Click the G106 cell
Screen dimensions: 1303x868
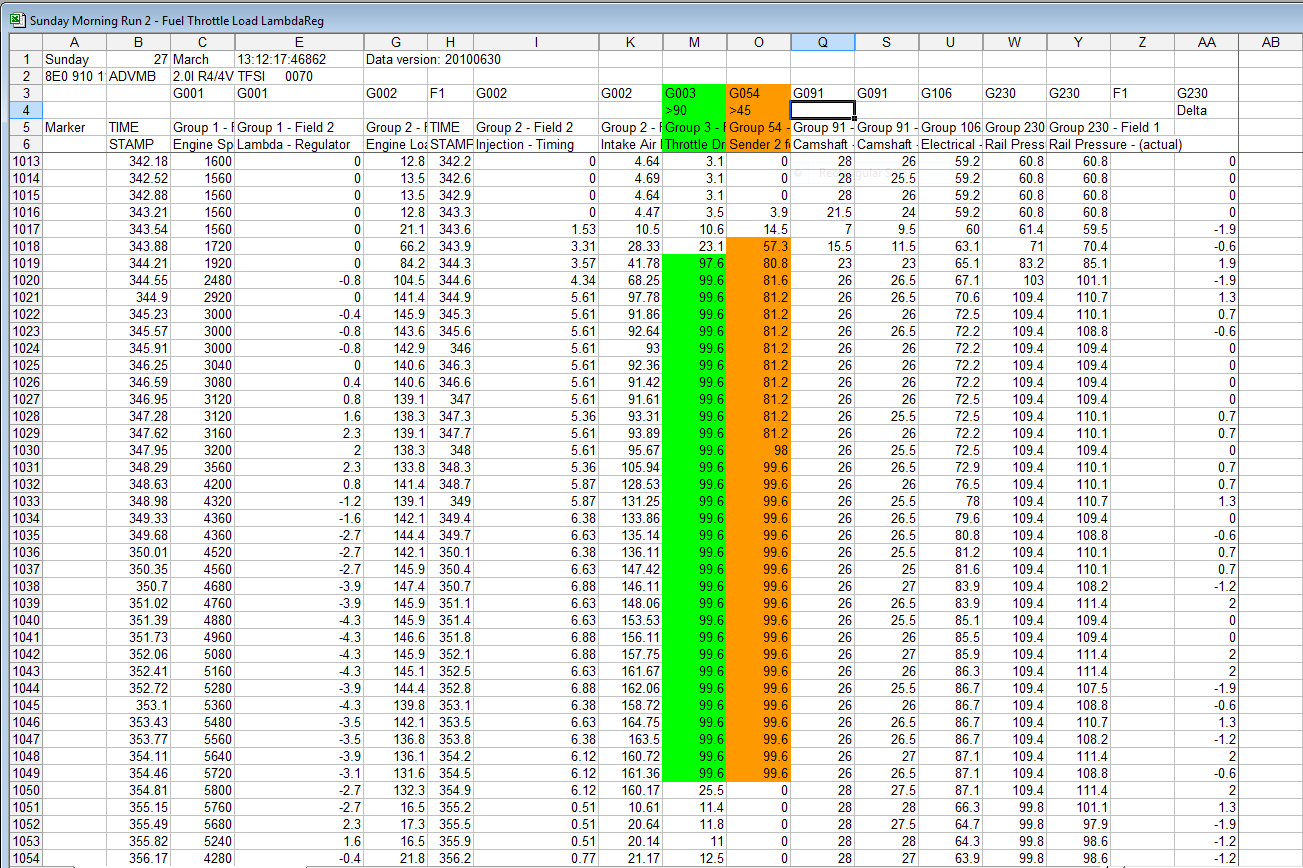coord(950,93)
